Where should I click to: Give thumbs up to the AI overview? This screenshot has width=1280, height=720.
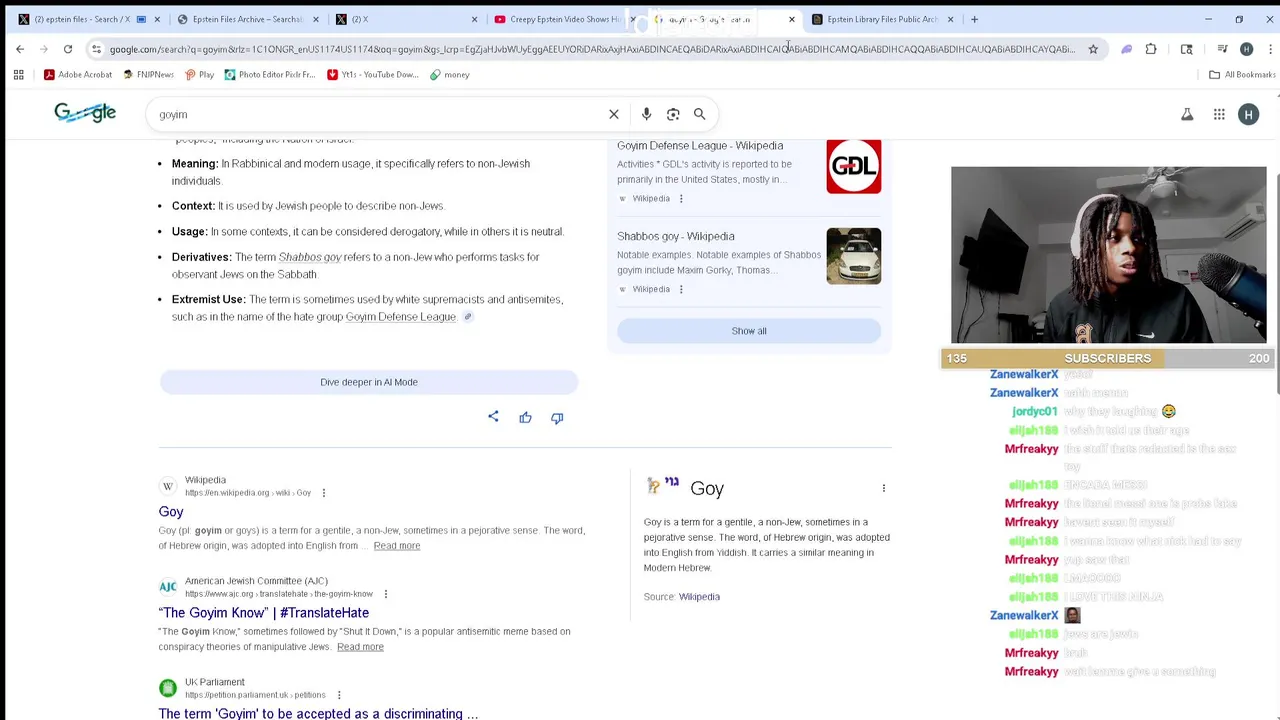pyautogui.click(x=525, y=417)
